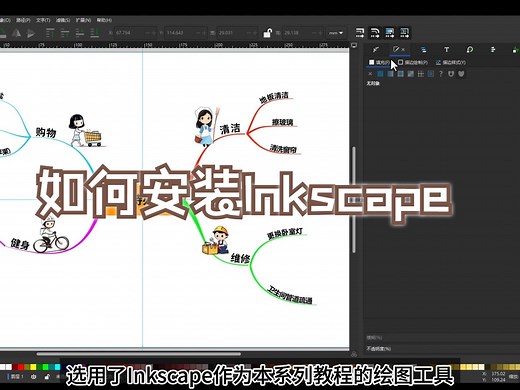Increase the X coordinate with plus button
Screen dimensions: 520x390
coord(154,33)
